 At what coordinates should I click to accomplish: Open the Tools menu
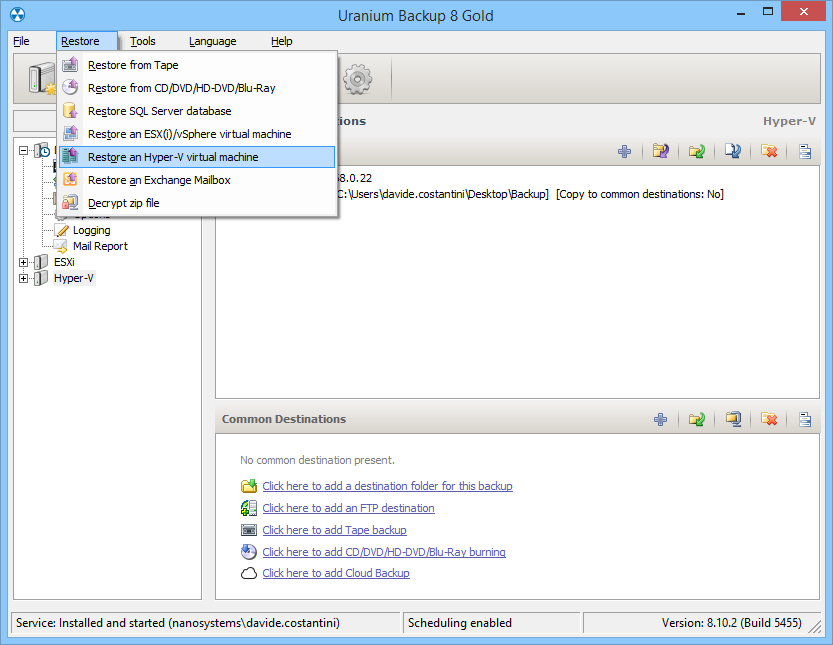[x=142, y=41]
